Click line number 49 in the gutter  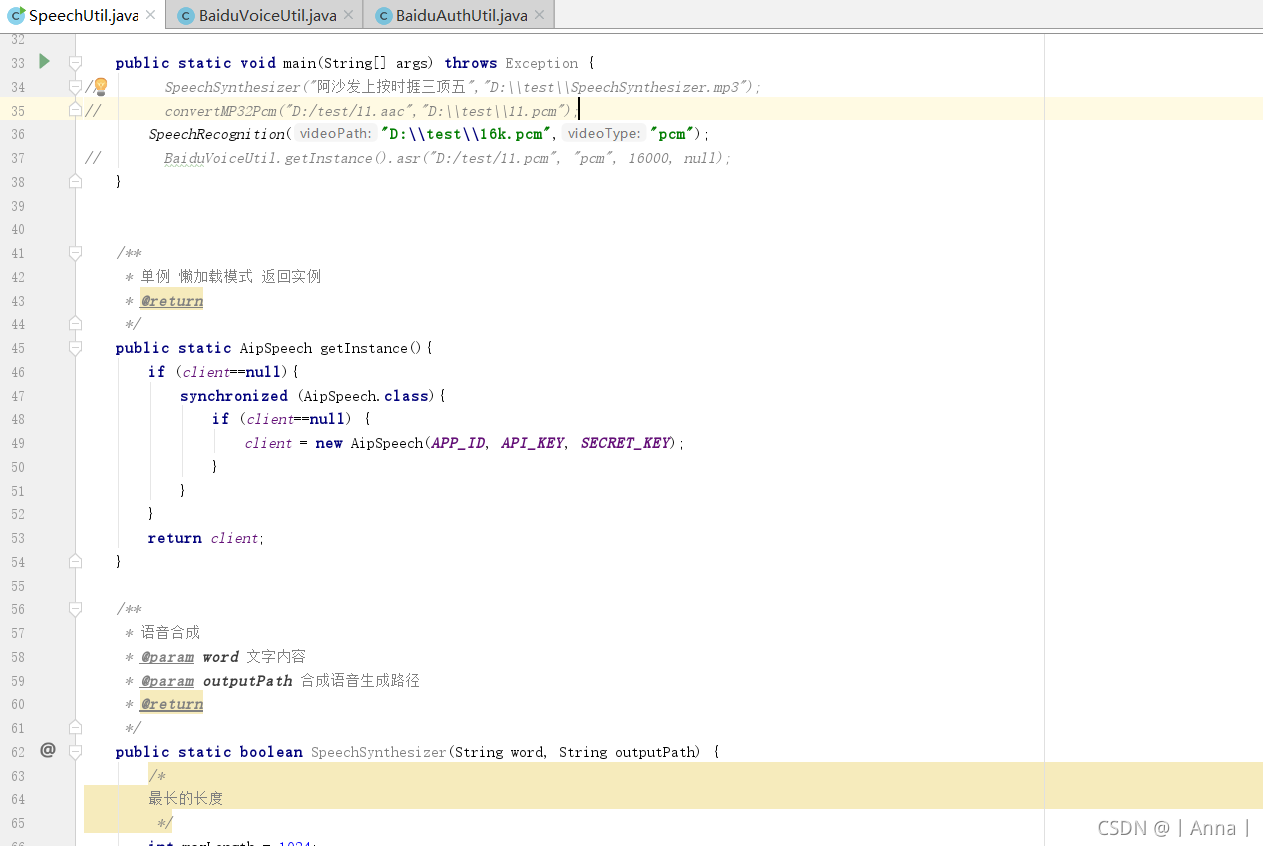[x=18, y=443]
